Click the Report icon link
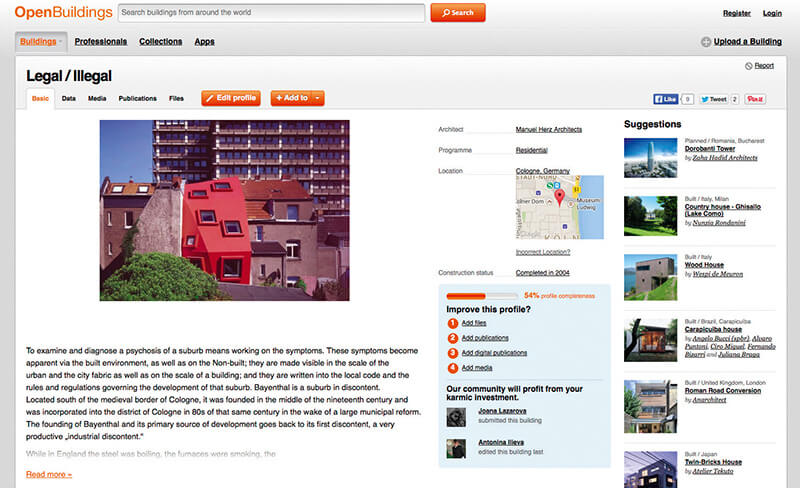The image size is (800, 488). pos(748,66)
